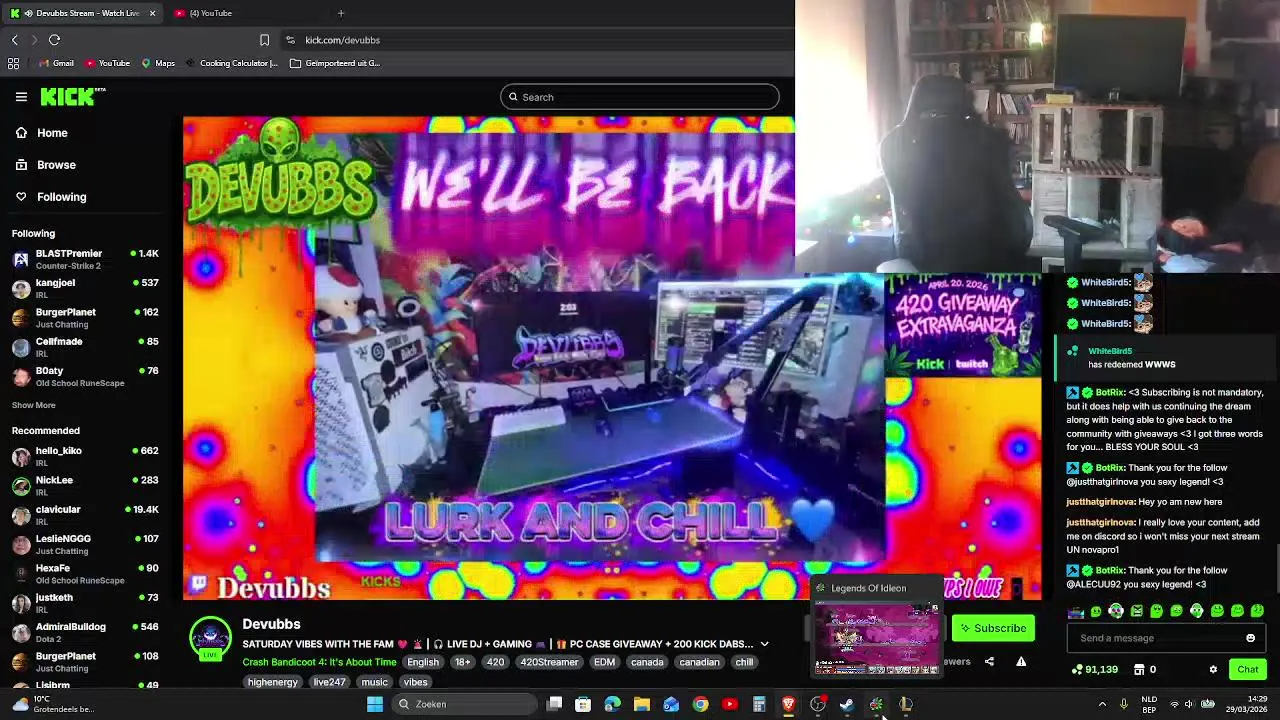This screenshot has height=720, width=1280.
Task: Report the stream with warning icon
Action: (x=1021, y=661)
